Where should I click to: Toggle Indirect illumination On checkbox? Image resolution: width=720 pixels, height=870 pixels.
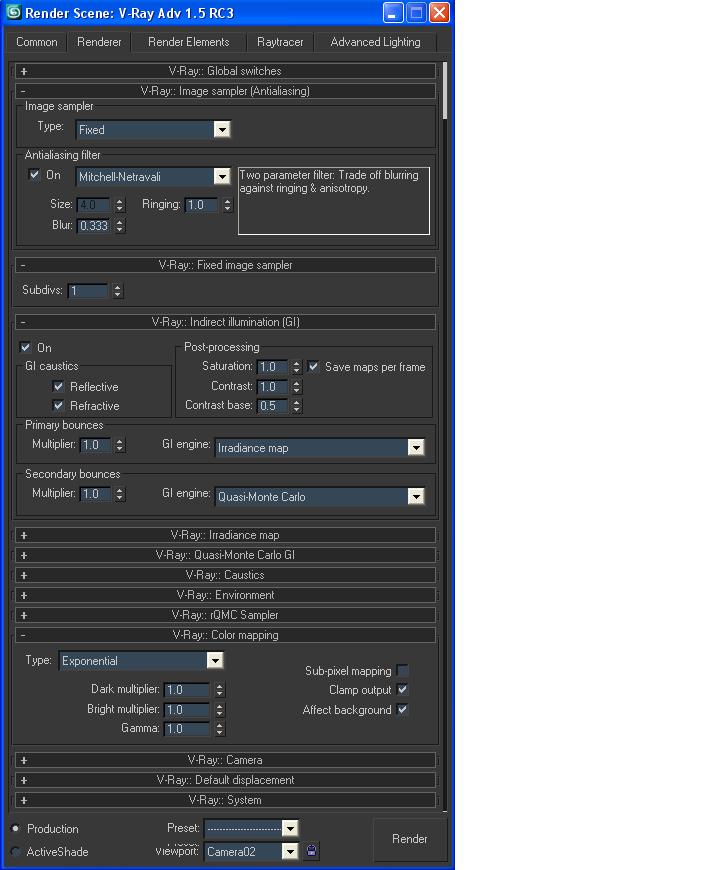(26, 347)
